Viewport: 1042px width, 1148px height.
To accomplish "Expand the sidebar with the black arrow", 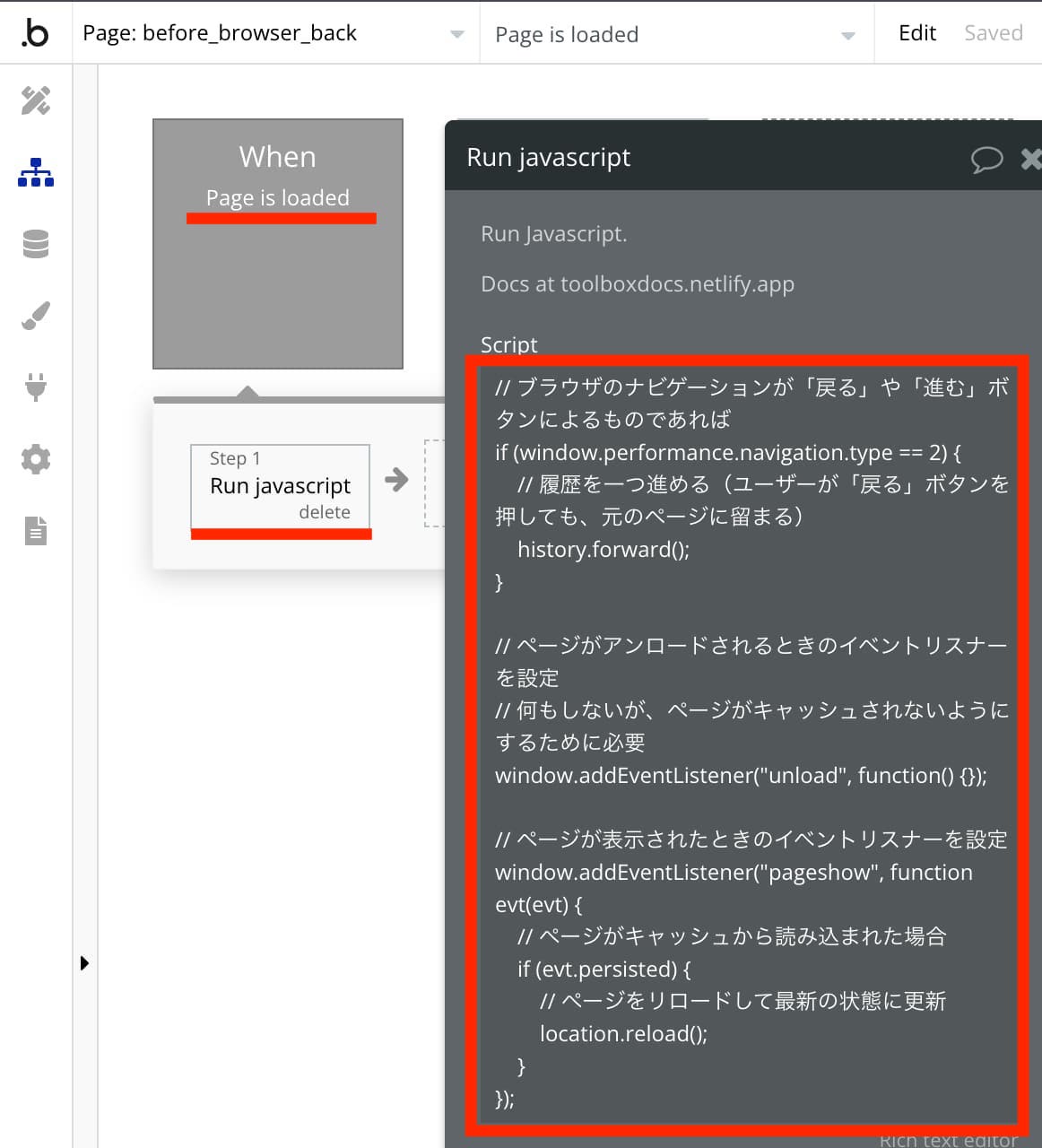I will pos(84,963).
